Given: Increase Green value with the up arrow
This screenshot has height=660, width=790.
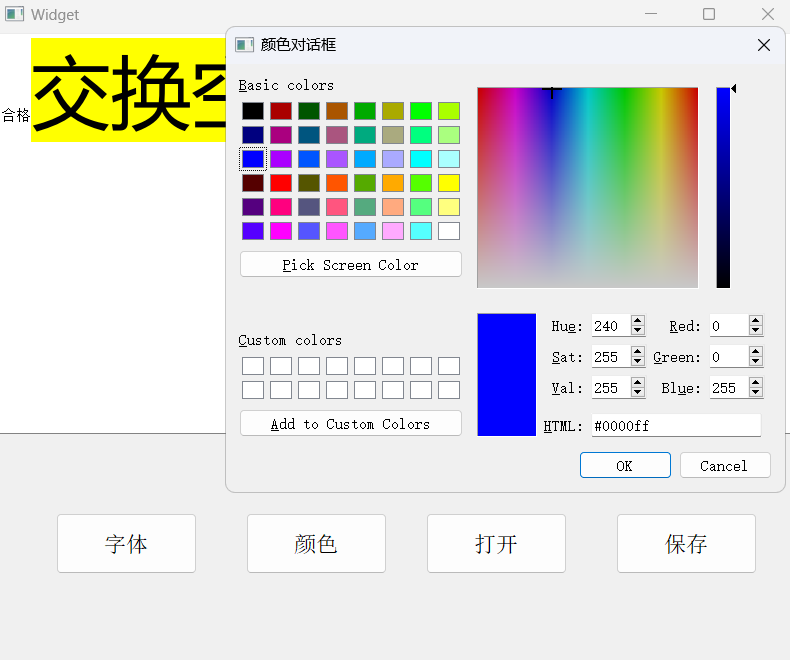Looking at the screenshot, I should (x=756, y=352).
